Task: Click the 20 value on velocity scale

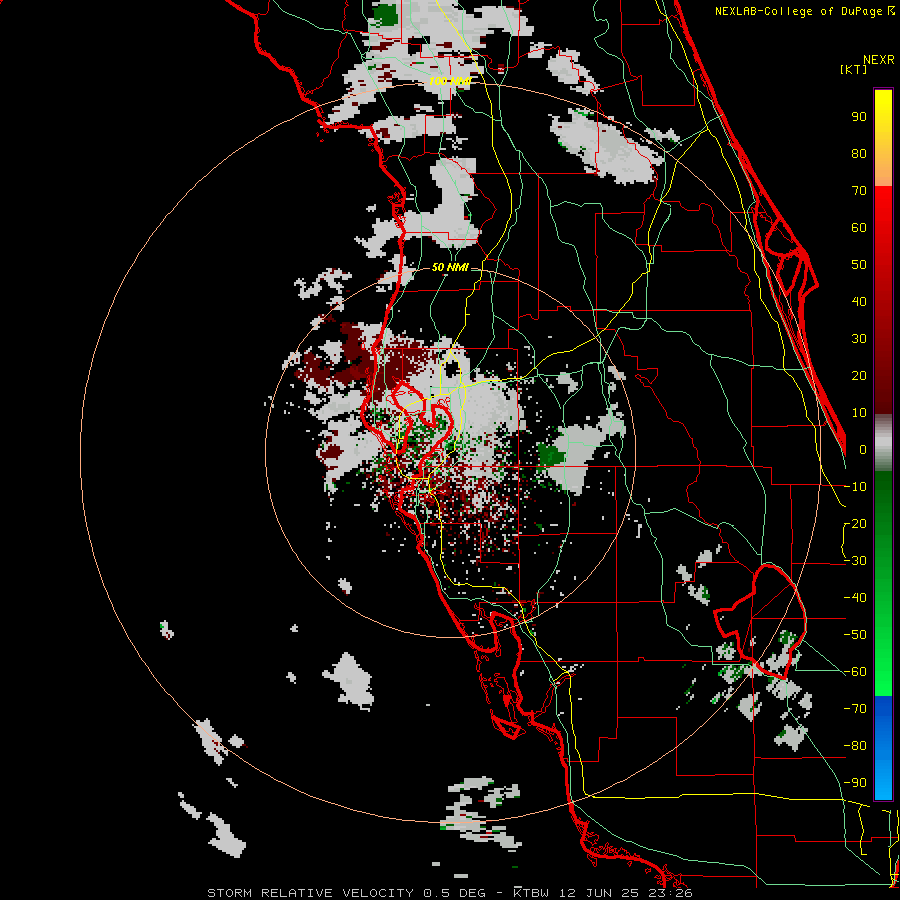Action: [859, 375]
